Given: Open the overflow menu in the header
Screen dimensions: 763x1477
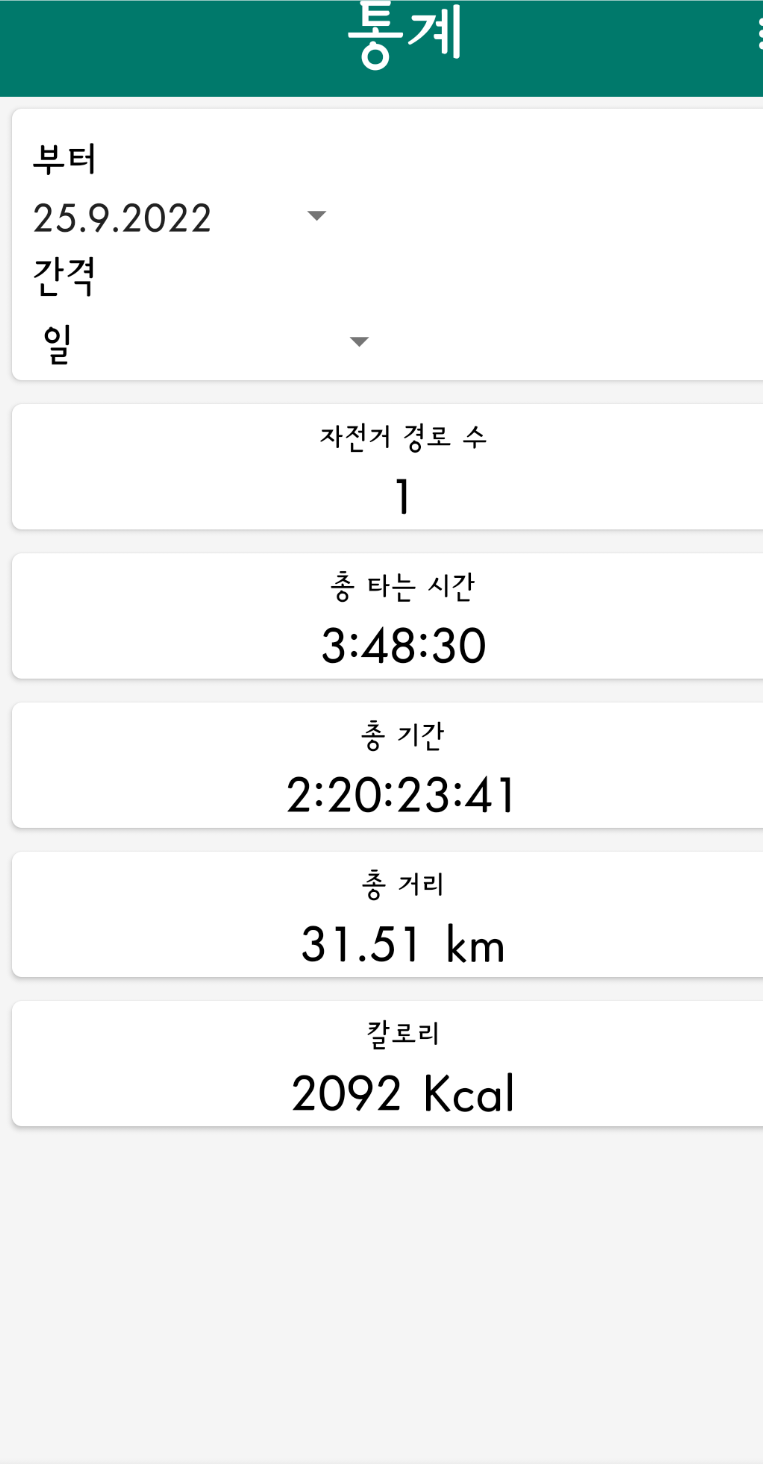Looking at the screenshot, I should (x=755, y=36).
